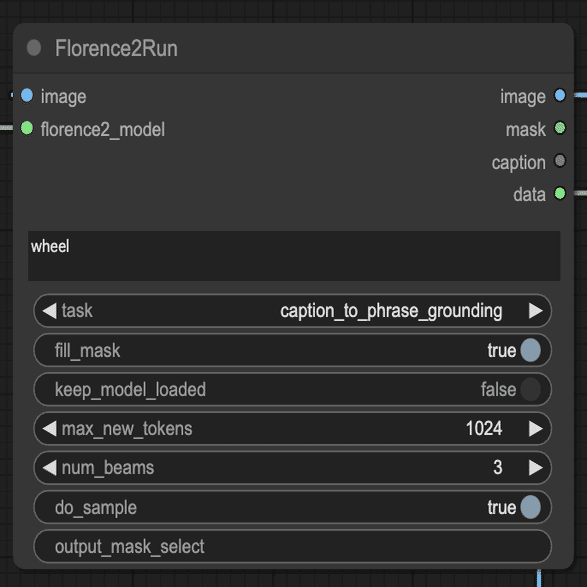This screenshot has width=587, height=587.
Task: Click the mask output connector dot
Action: [560, 128]
